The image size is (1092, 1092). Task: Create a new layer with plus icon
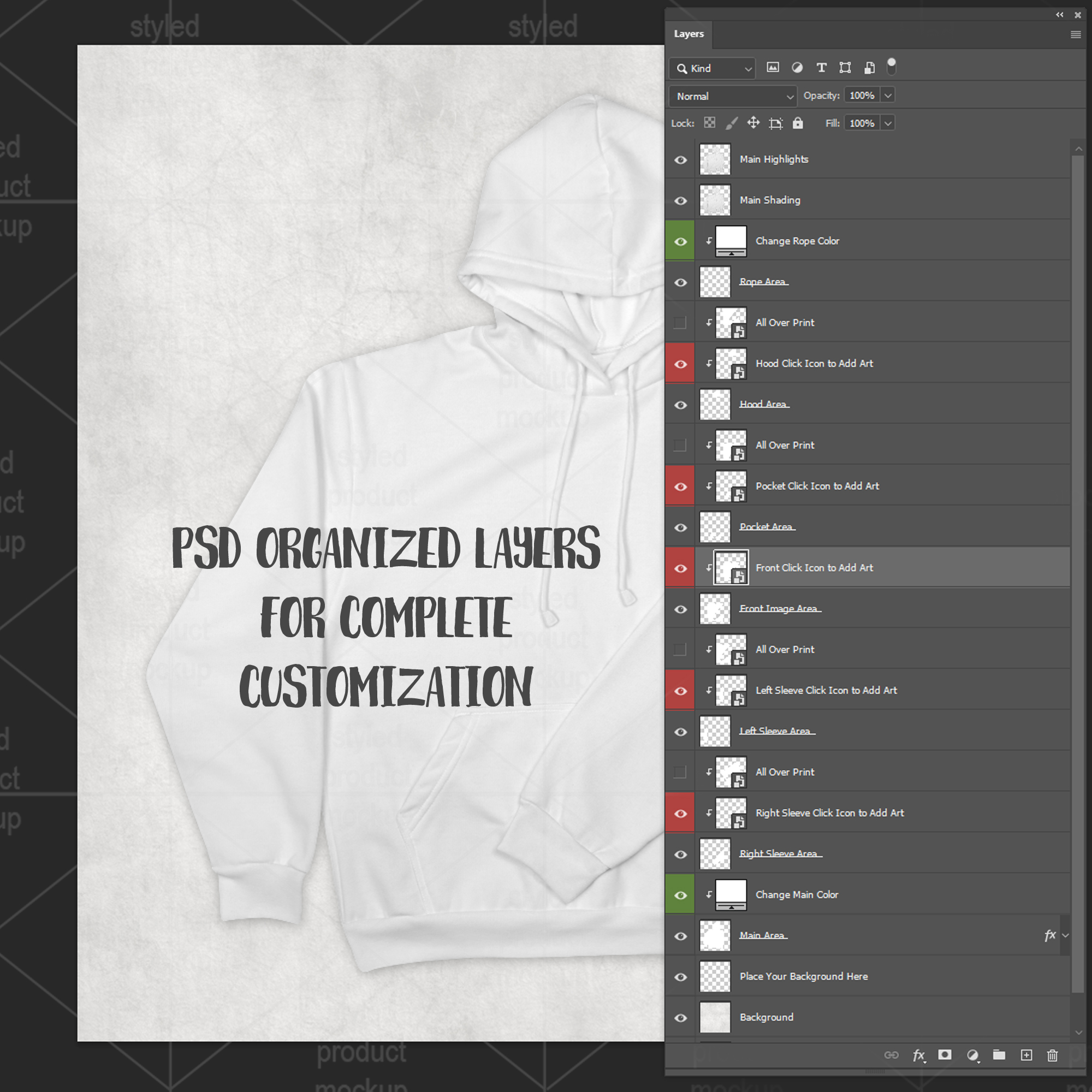[x=1026, y=1055]
